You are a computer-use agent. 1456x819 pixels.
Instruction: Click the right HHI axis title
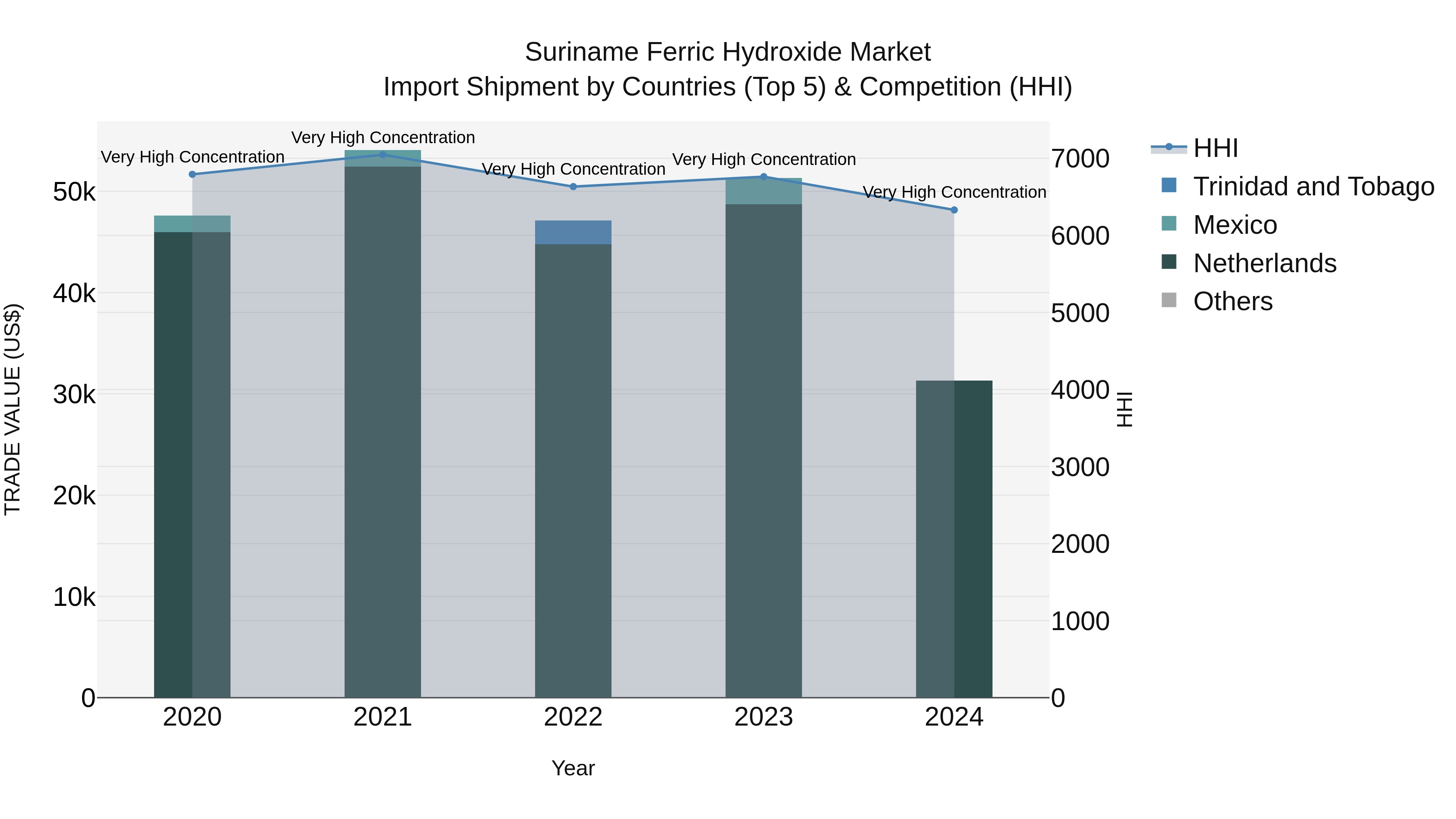point(1125,409)
